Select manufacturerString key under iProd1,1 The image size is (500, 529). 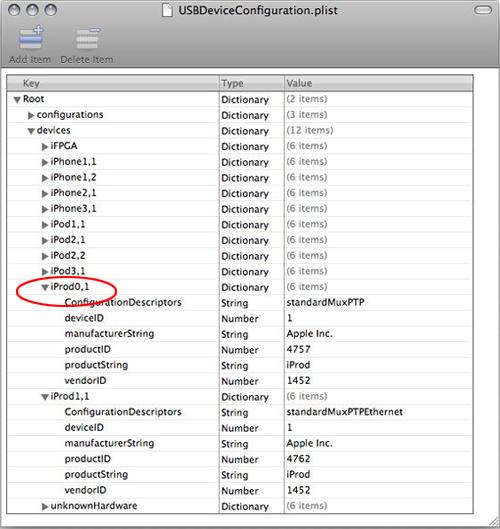point(109,443)
